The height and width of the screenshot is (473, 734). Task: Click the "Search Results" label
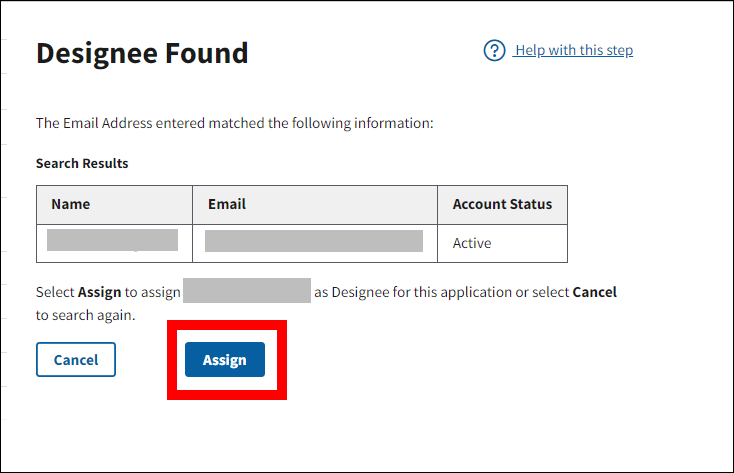(x=82, y=163)
